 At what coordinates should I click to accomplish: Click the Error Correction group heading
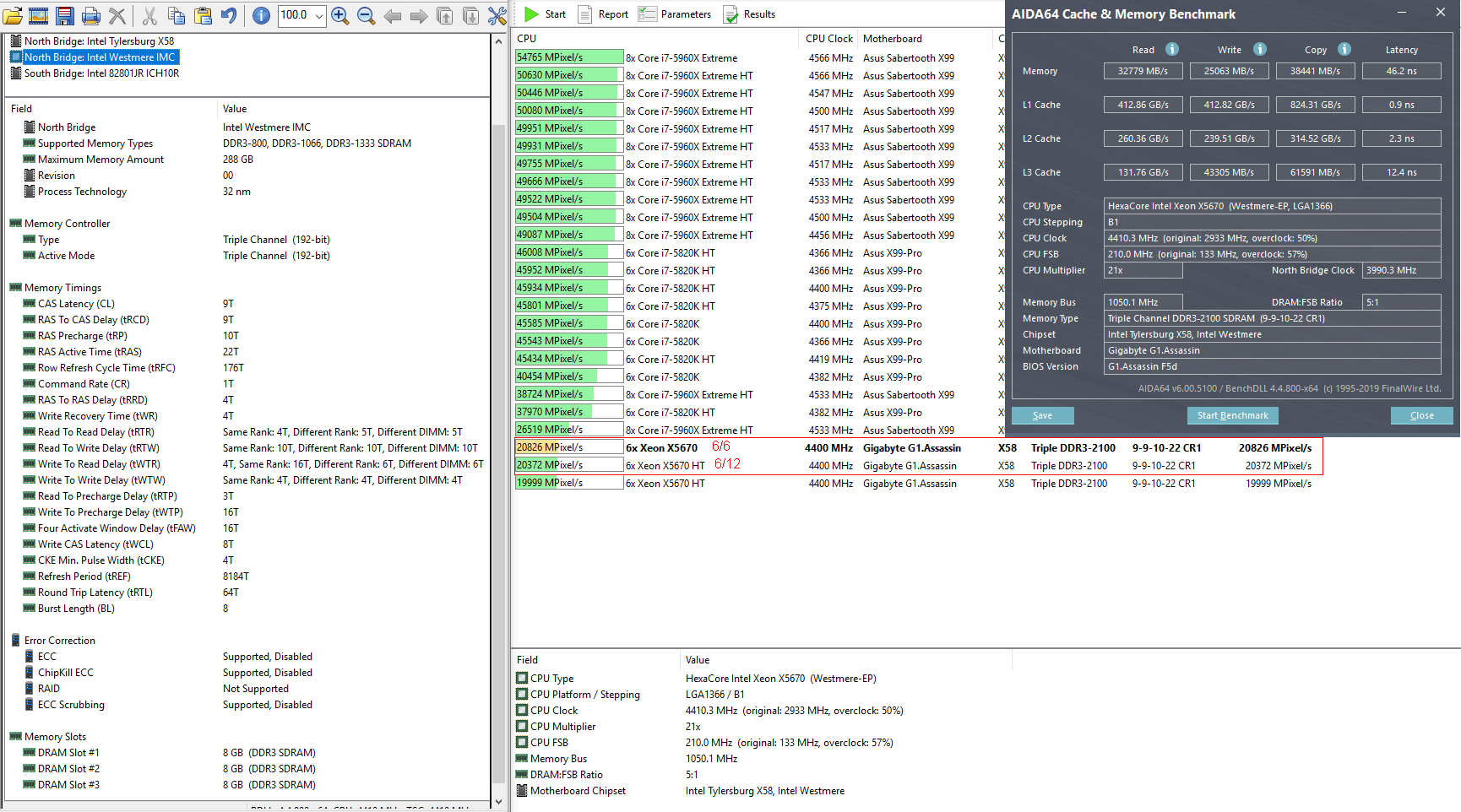(x=52, y=641)
